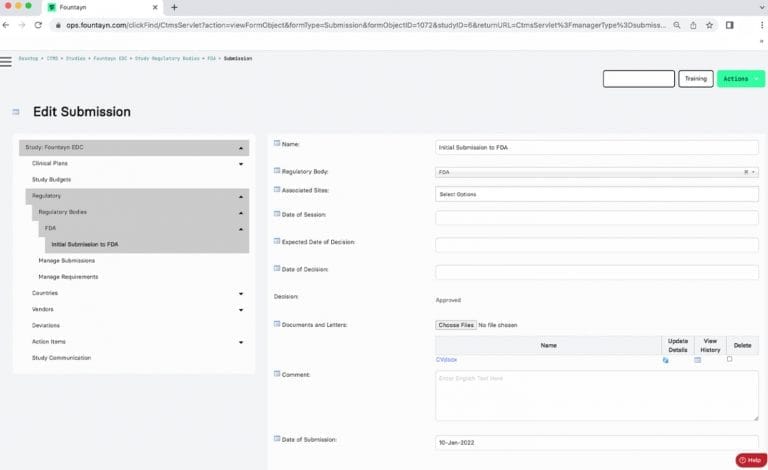Viewport: 768px width, 470px height.
Task: Click the info icon beside Name label
Action: 277,144
